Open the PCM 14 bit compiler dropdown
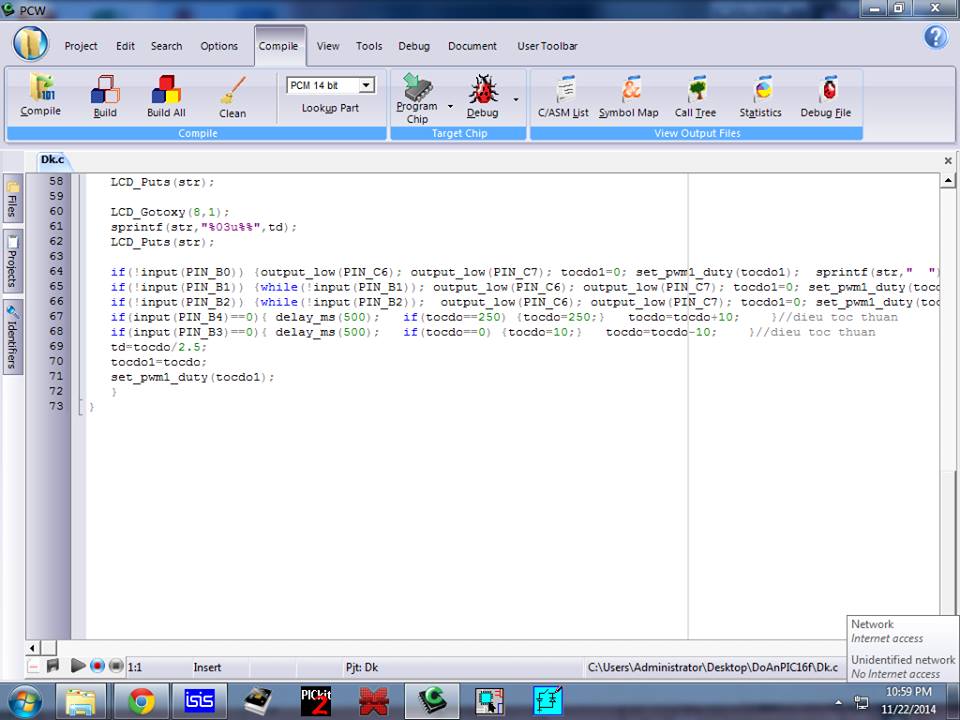 366,85
